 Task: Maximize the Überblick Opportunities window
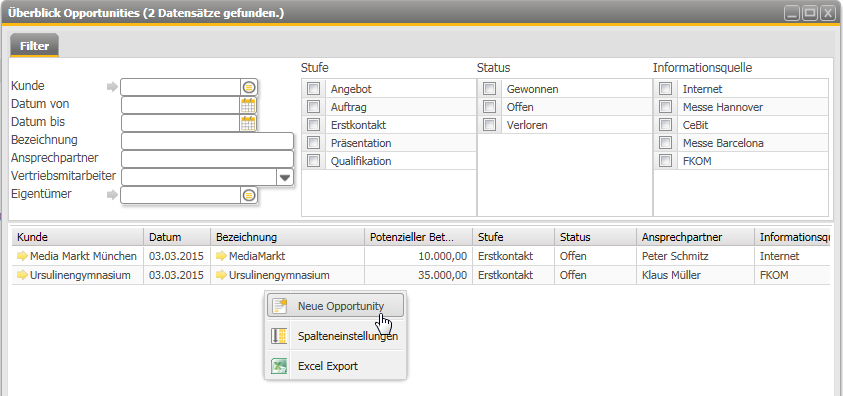point(810,13)
